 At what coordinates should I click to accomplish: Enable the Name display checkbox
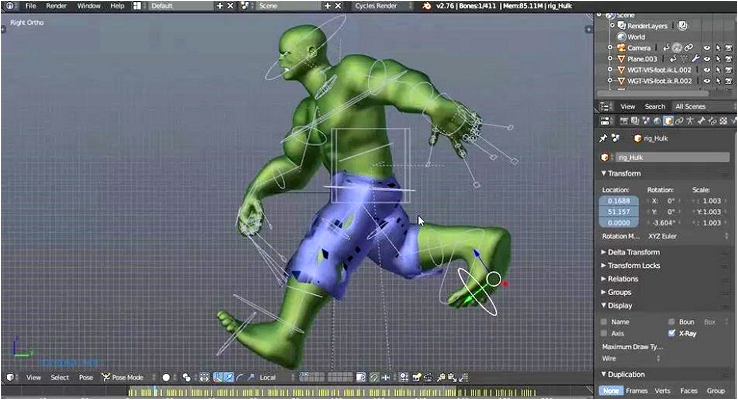coord(603,322)
